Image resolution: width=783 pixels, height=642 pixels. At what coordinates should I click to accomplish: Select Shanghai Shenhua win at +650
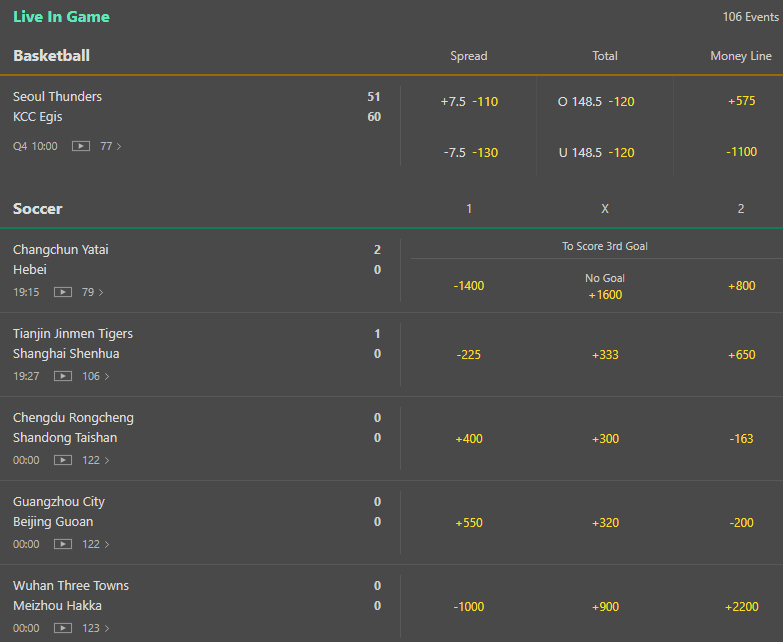[x=742, y=355]
